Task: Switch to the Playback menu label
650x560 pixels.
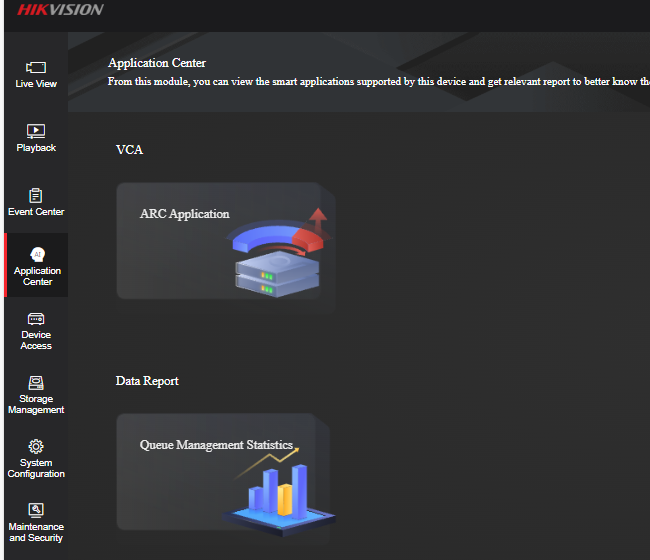Action: coord(36,148)
